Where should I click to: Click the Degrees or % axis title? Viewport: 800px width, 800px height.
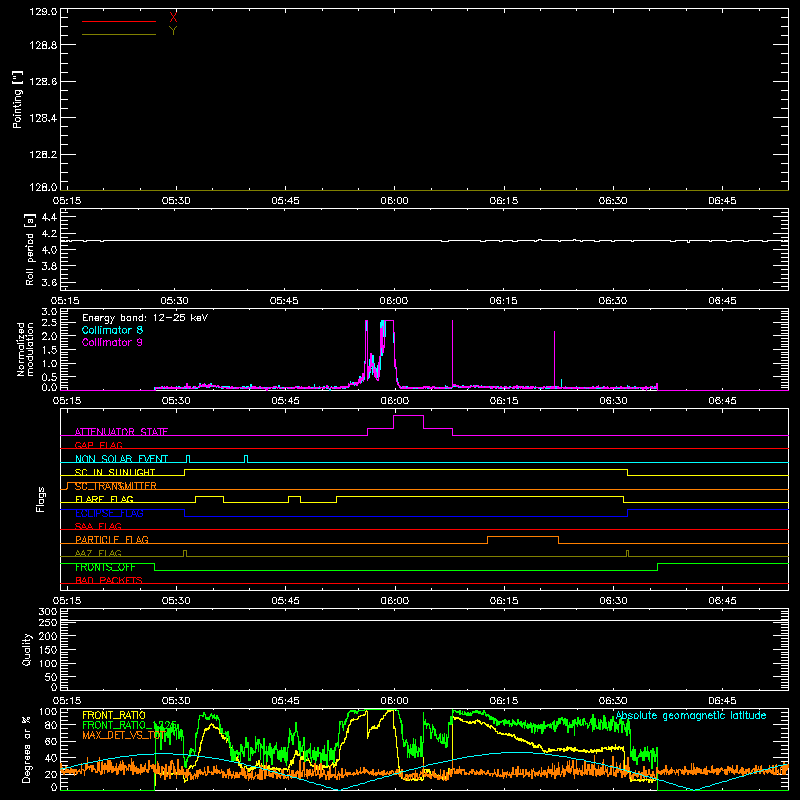click(x=27, y=749)
